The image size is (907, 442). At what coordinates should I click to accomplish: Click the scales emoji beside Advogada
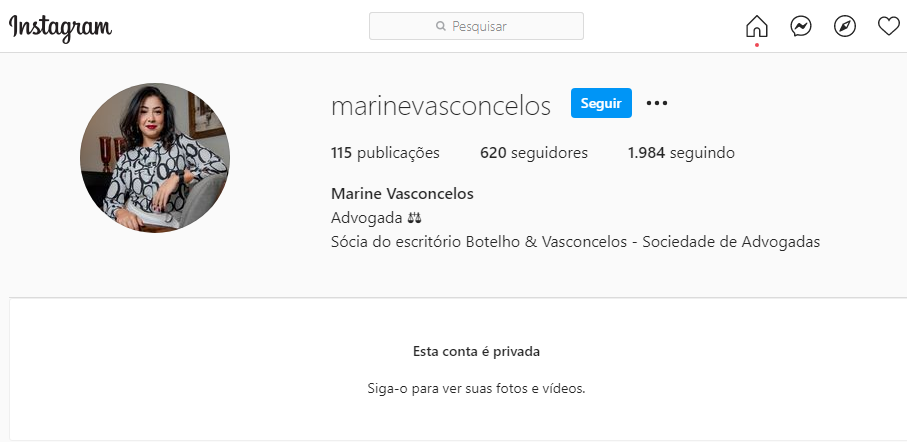pyautogui.click(x=415, y=218)
